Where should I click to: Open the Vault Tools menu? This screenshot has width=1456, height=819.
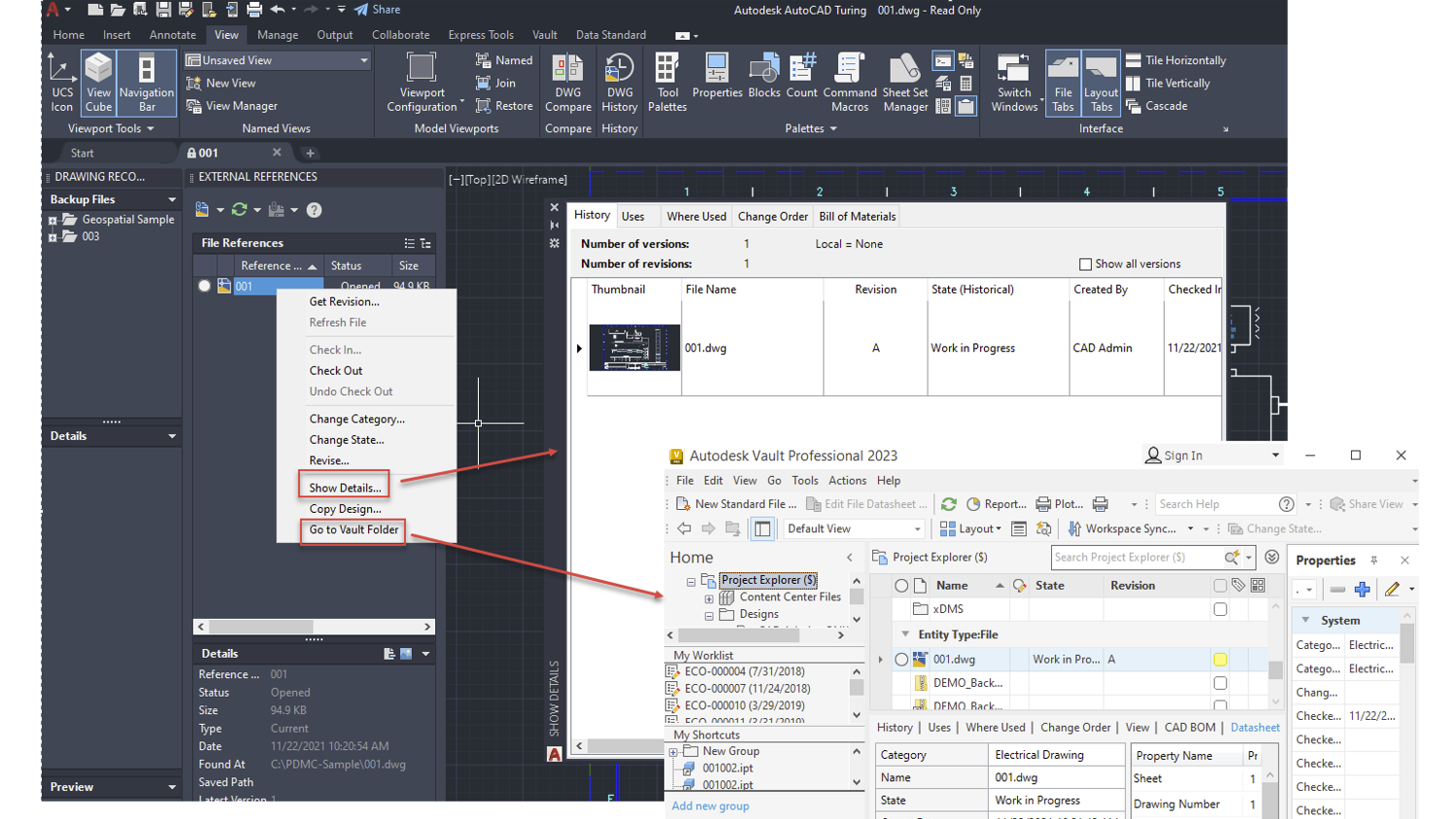coord(805,481)
